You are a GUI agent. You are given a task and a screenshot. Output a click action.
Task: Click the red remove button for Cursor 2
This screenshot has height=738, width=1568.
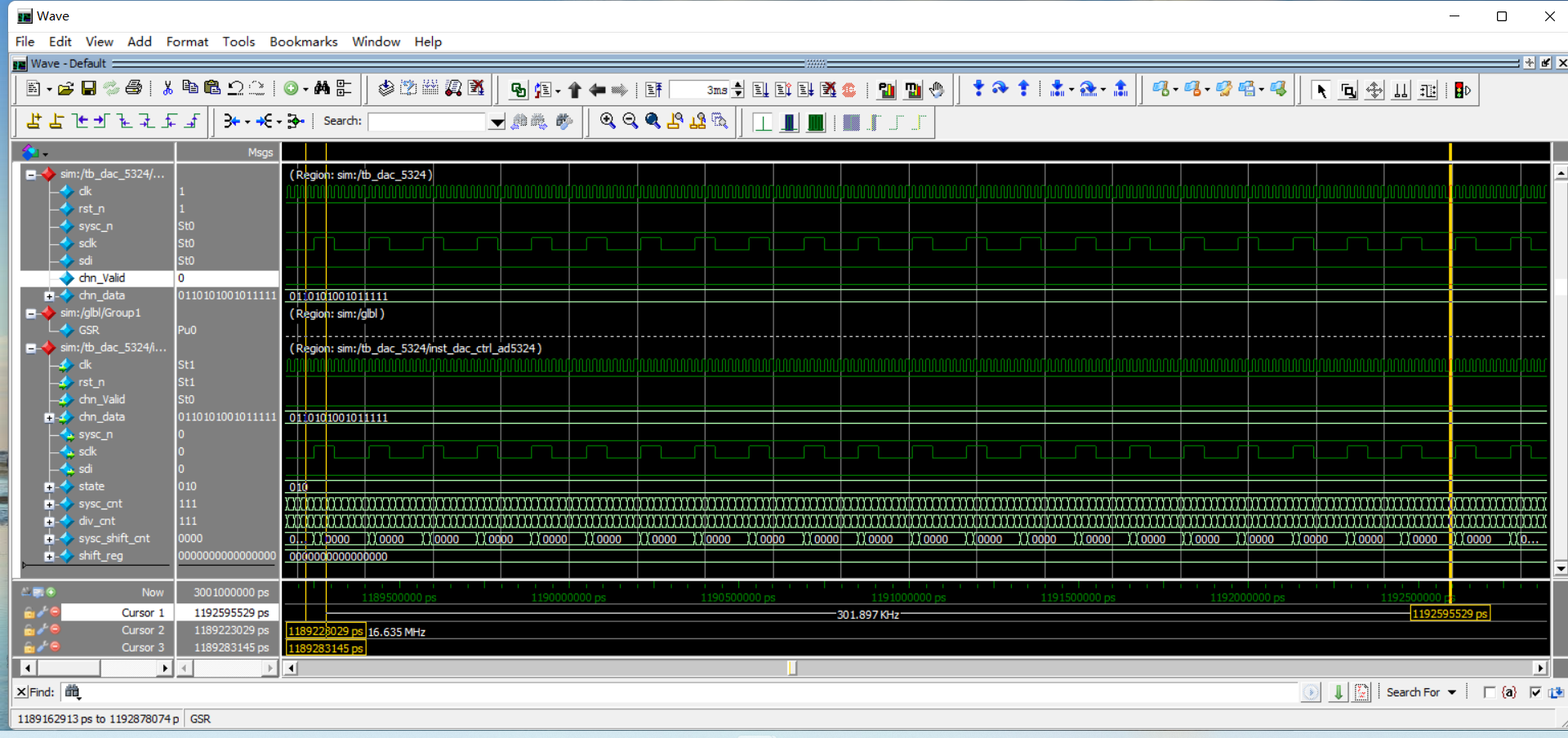55,629
